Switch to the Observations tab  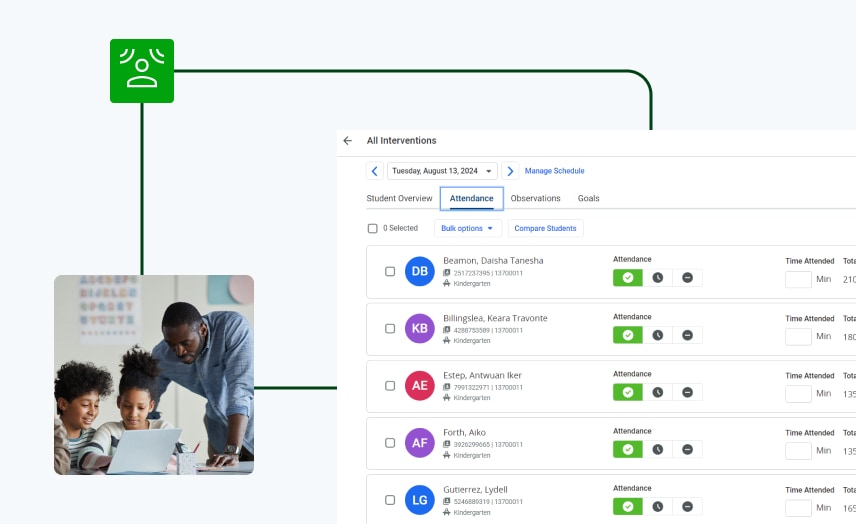tap(536, 198)
